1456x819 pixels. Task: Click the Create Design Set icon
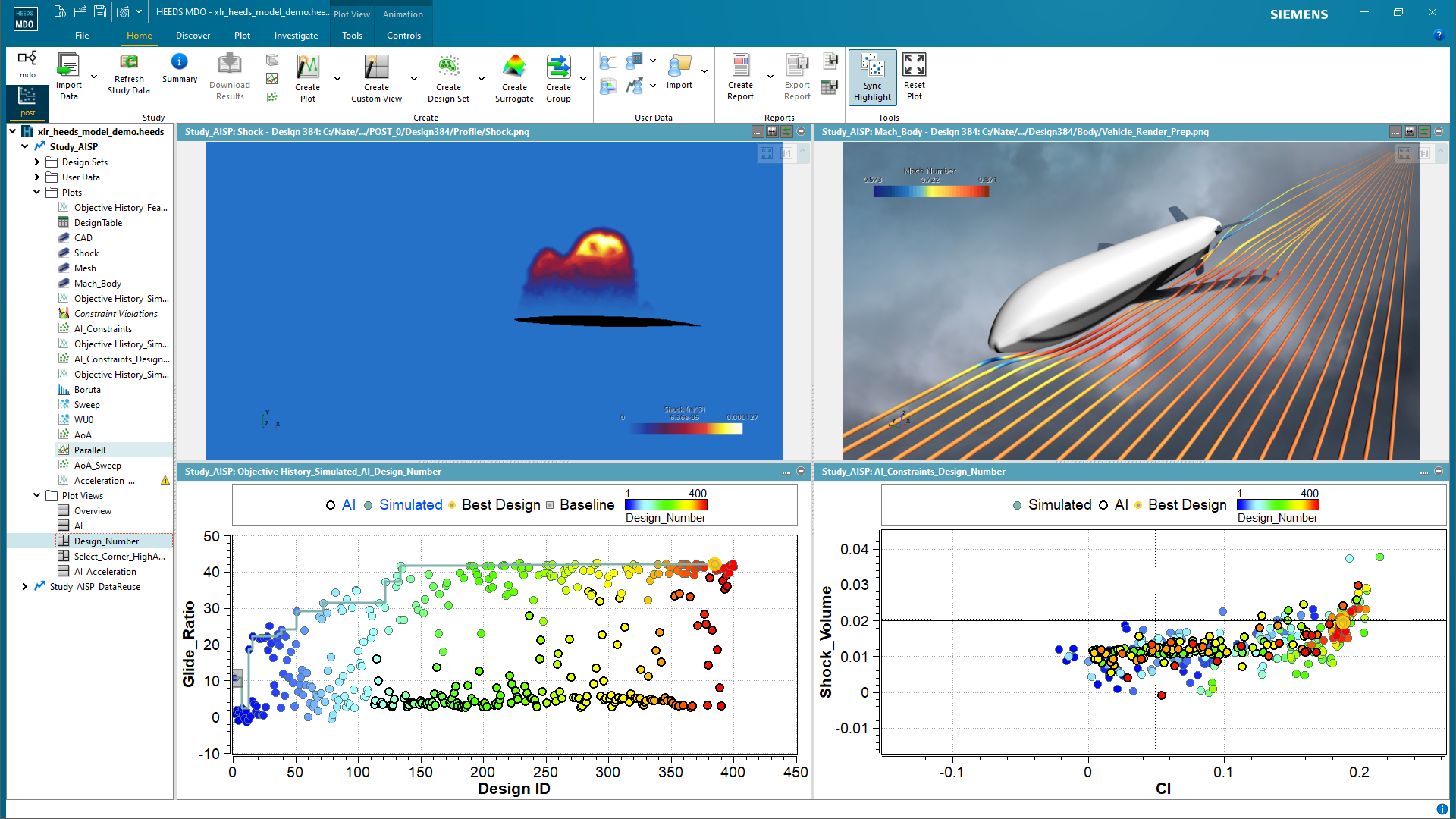448,67
